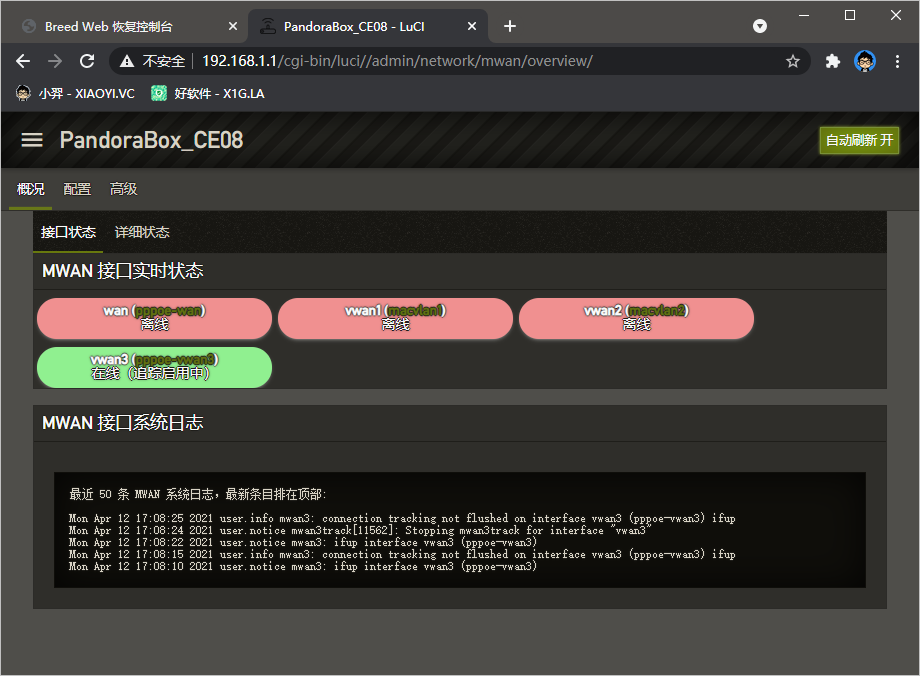Close the PandoraBox_CE08 - LuCI tab
Viewport: 920px width, 676px height.
[471, 26]
